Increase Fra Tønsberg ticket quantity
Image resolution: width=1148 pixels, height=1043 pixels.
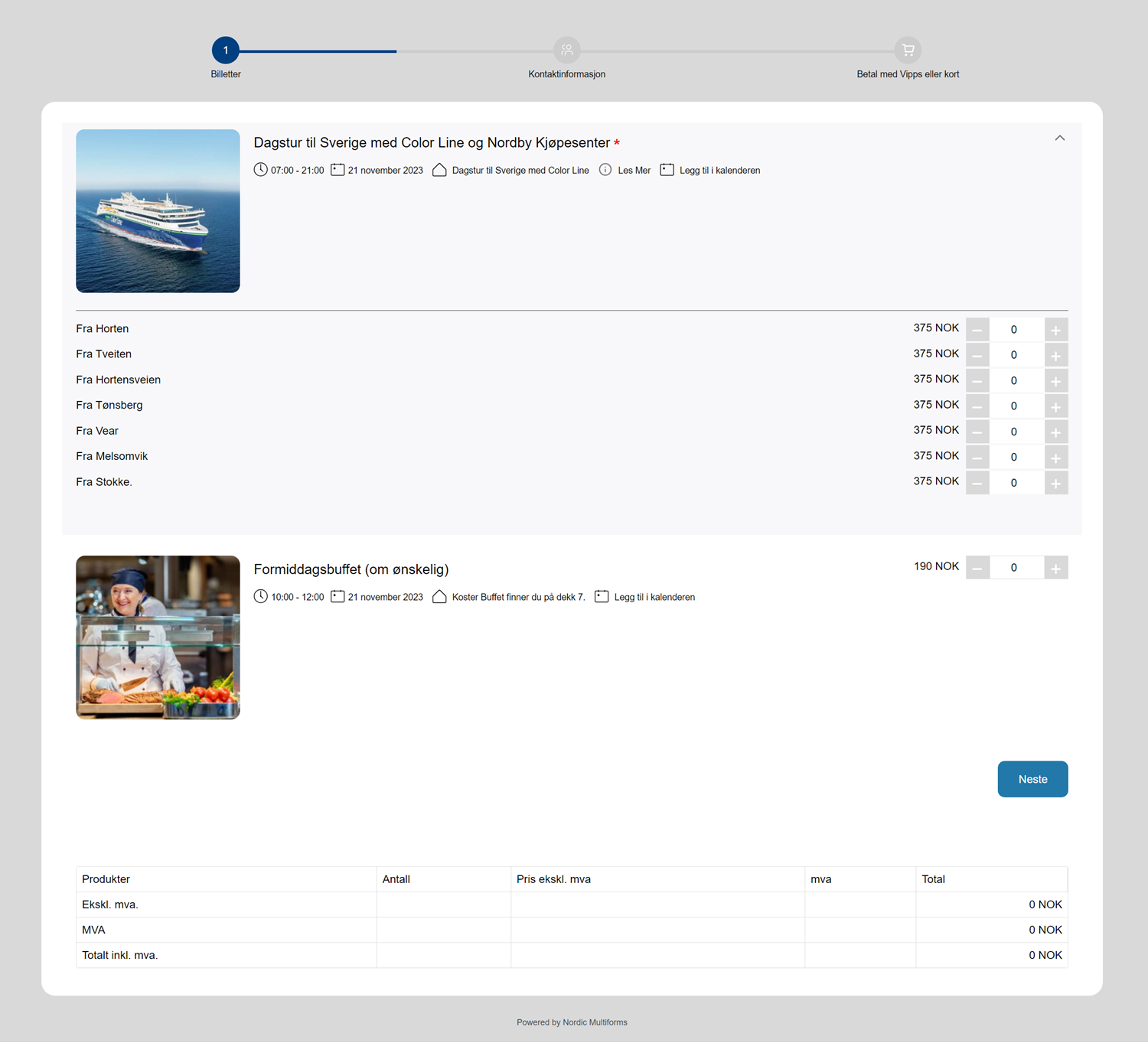pos(1056,406)
